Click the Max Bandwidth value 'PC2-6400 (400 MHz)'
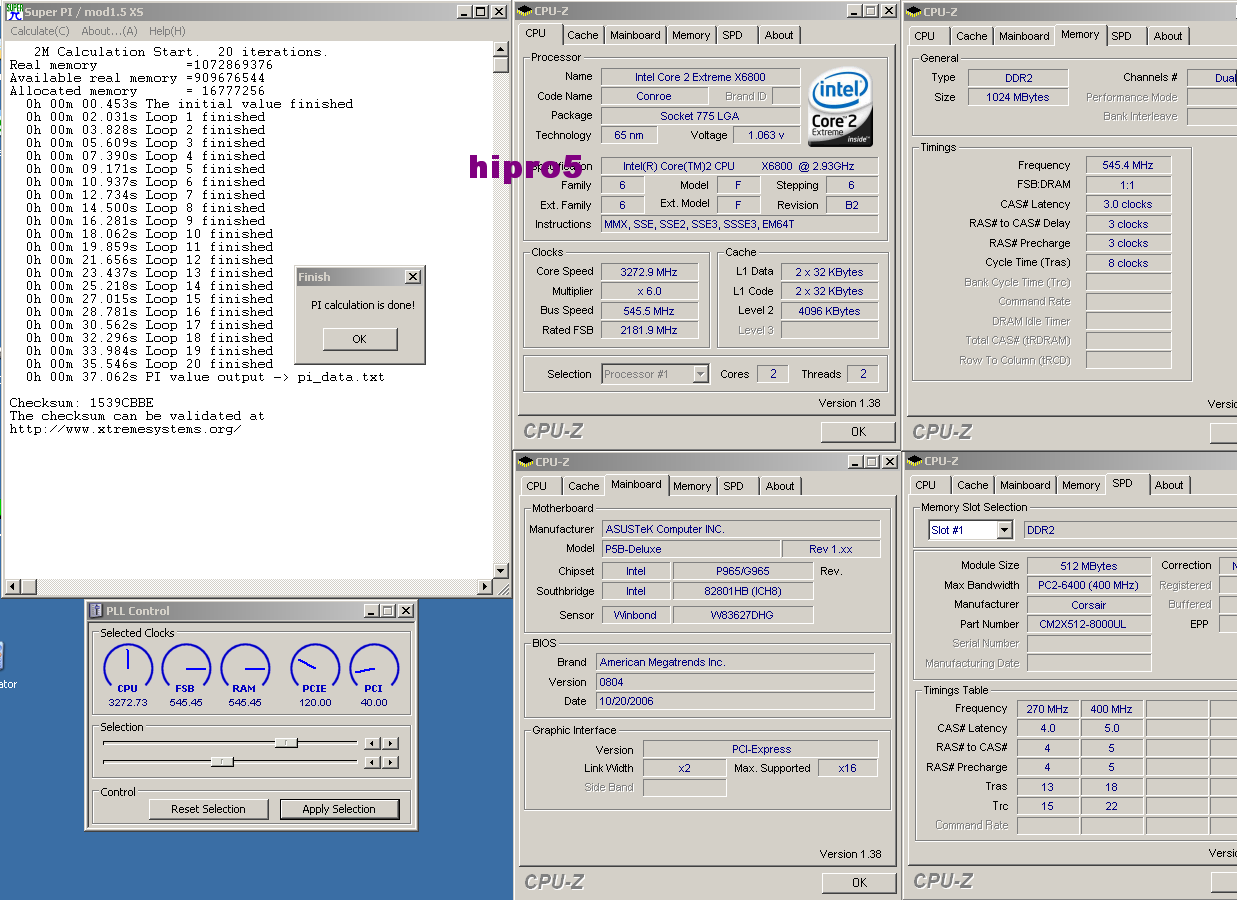This screenshot has width=1237, height=900. coord(1089,585)
